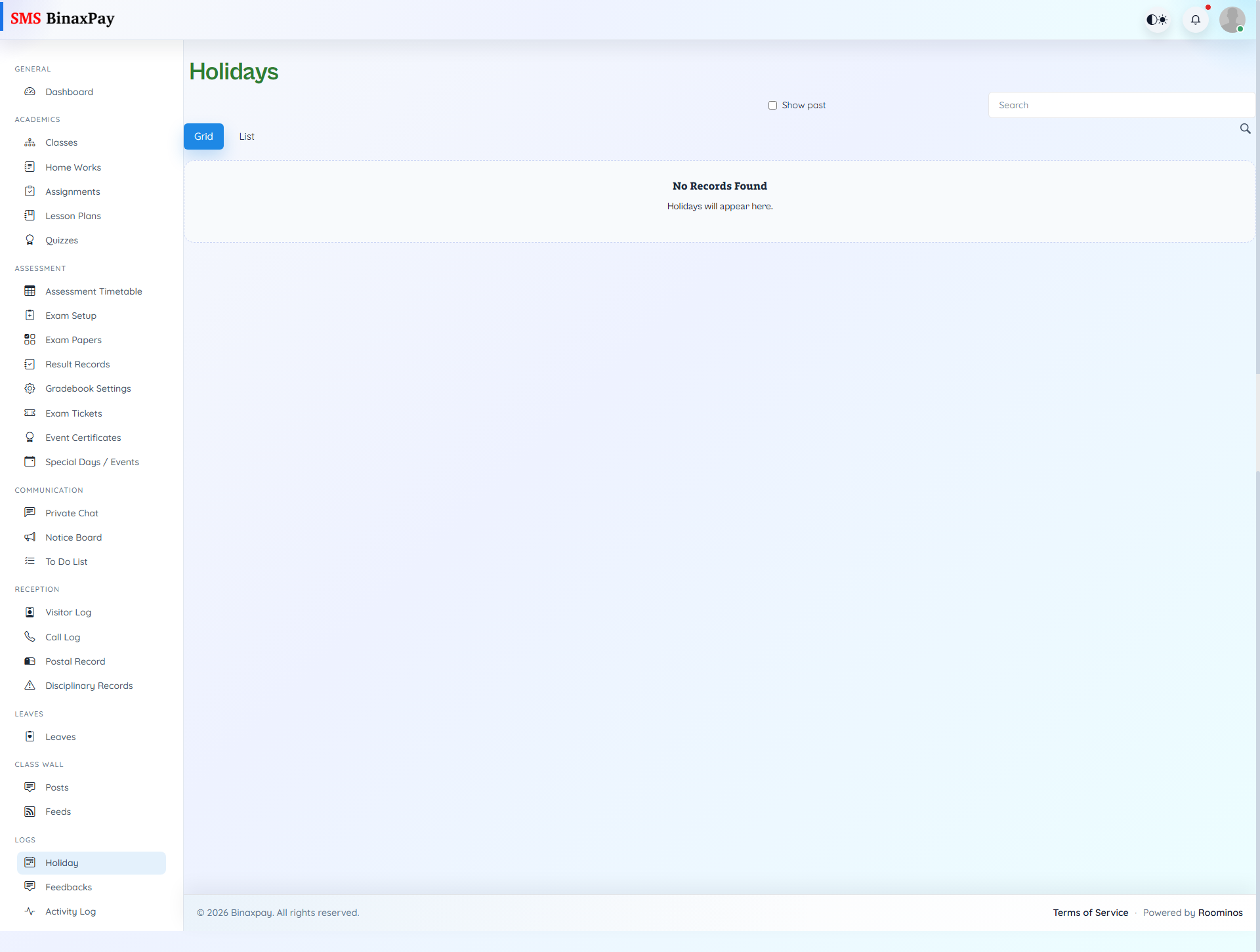Select the Grid view tab
This screenshot has height=952, width=1260.
click(x=203, y=136)
